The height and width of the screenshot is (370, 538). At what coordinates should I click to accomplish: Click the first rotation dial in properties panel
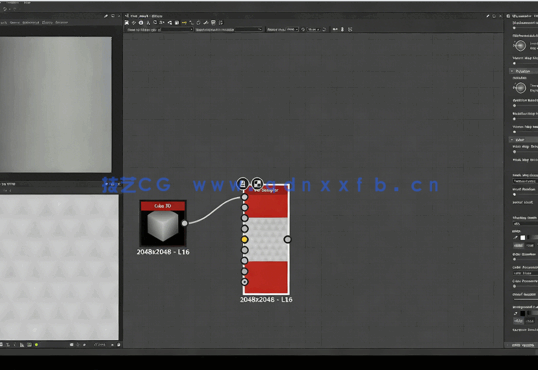pos(520,45)
